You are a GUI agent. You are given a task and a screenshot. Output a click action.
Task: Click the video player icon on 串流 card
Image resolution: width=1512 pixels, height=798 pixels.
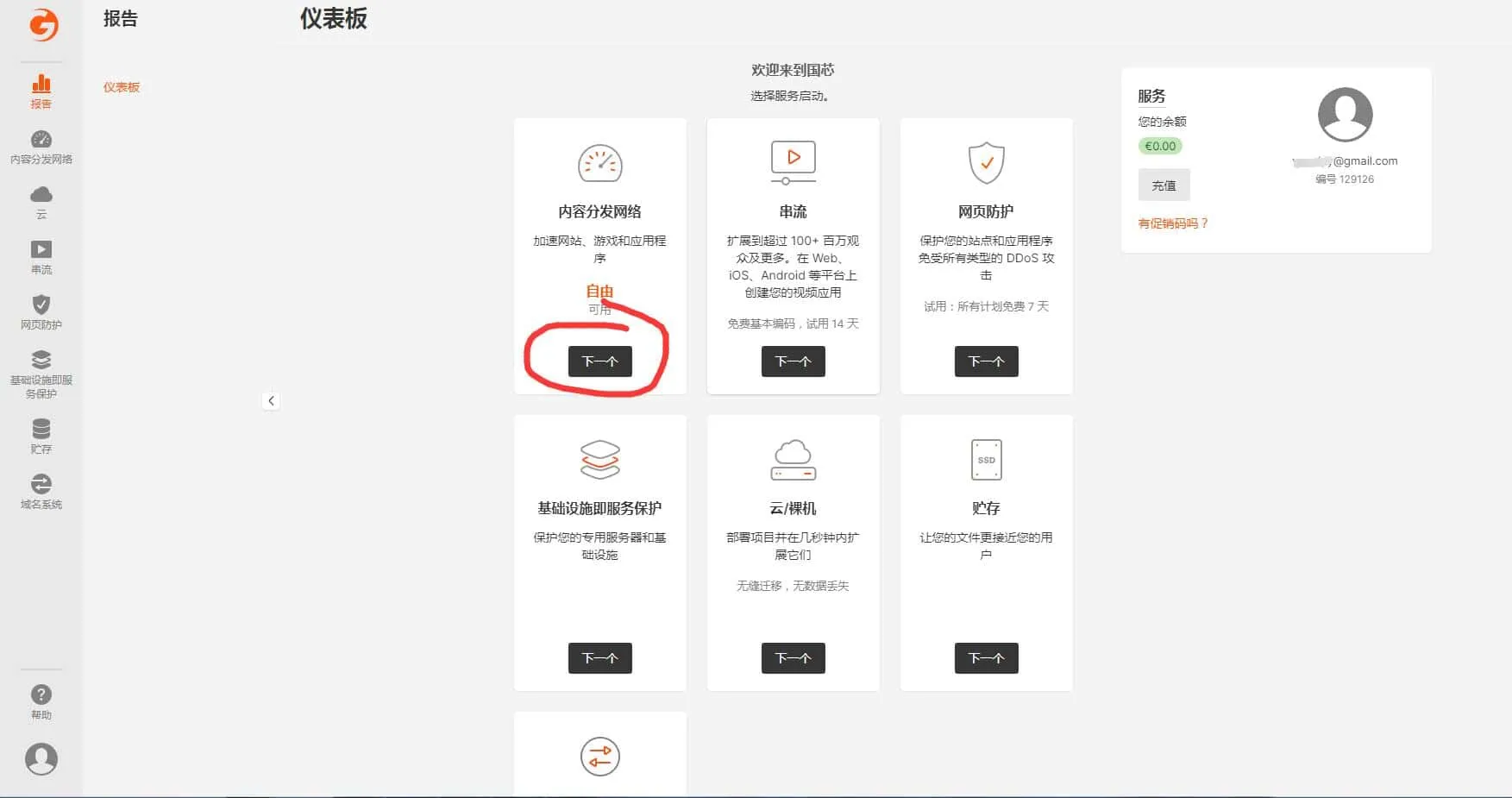(x=794, y=162)
